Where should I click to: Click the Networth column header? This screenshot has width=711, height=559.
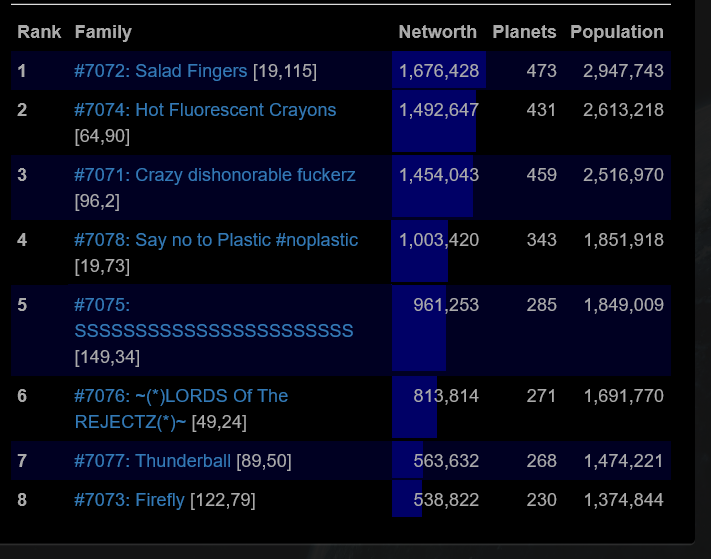pos(437,32)
